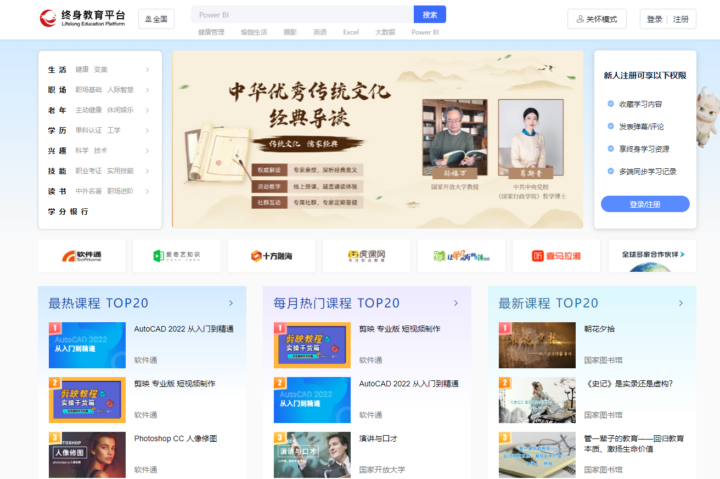Click the 瑜伽生活 hot search tag
Viewport: 720px width, 479px height.
click(x=254, y=32)
